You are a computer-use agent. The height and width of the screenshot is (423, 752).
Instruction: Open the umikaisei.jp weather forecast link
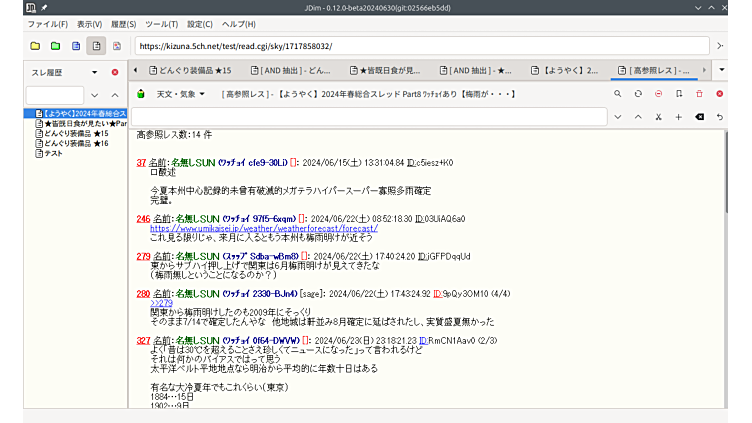(x=264, y=228)
